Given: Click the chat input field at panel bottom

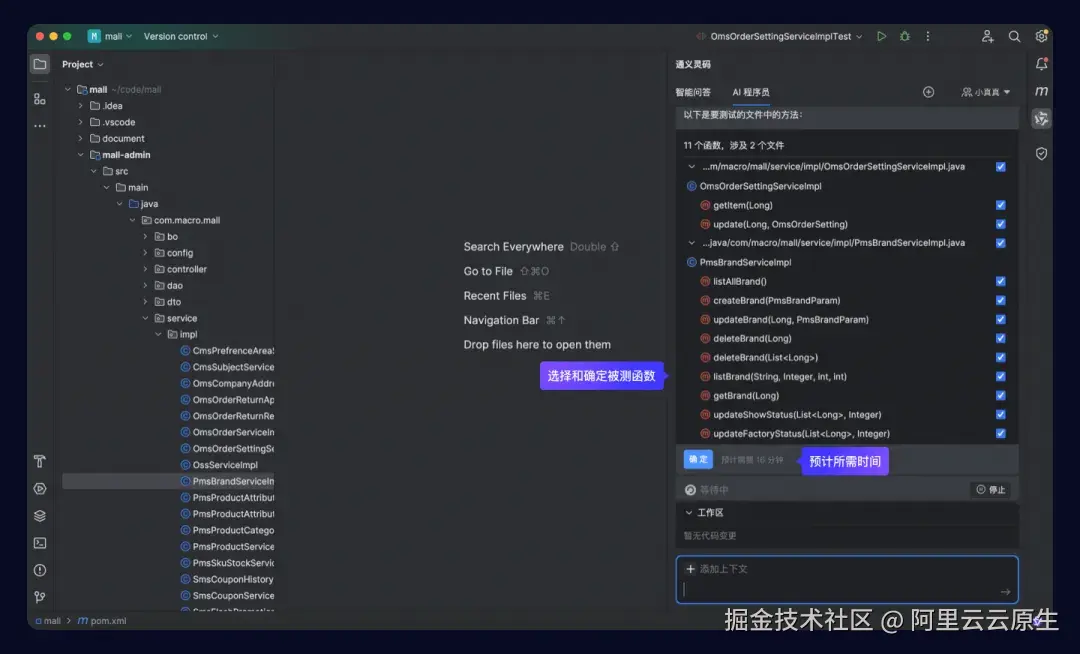Looking at the screenshot, I should pos(847,589).
